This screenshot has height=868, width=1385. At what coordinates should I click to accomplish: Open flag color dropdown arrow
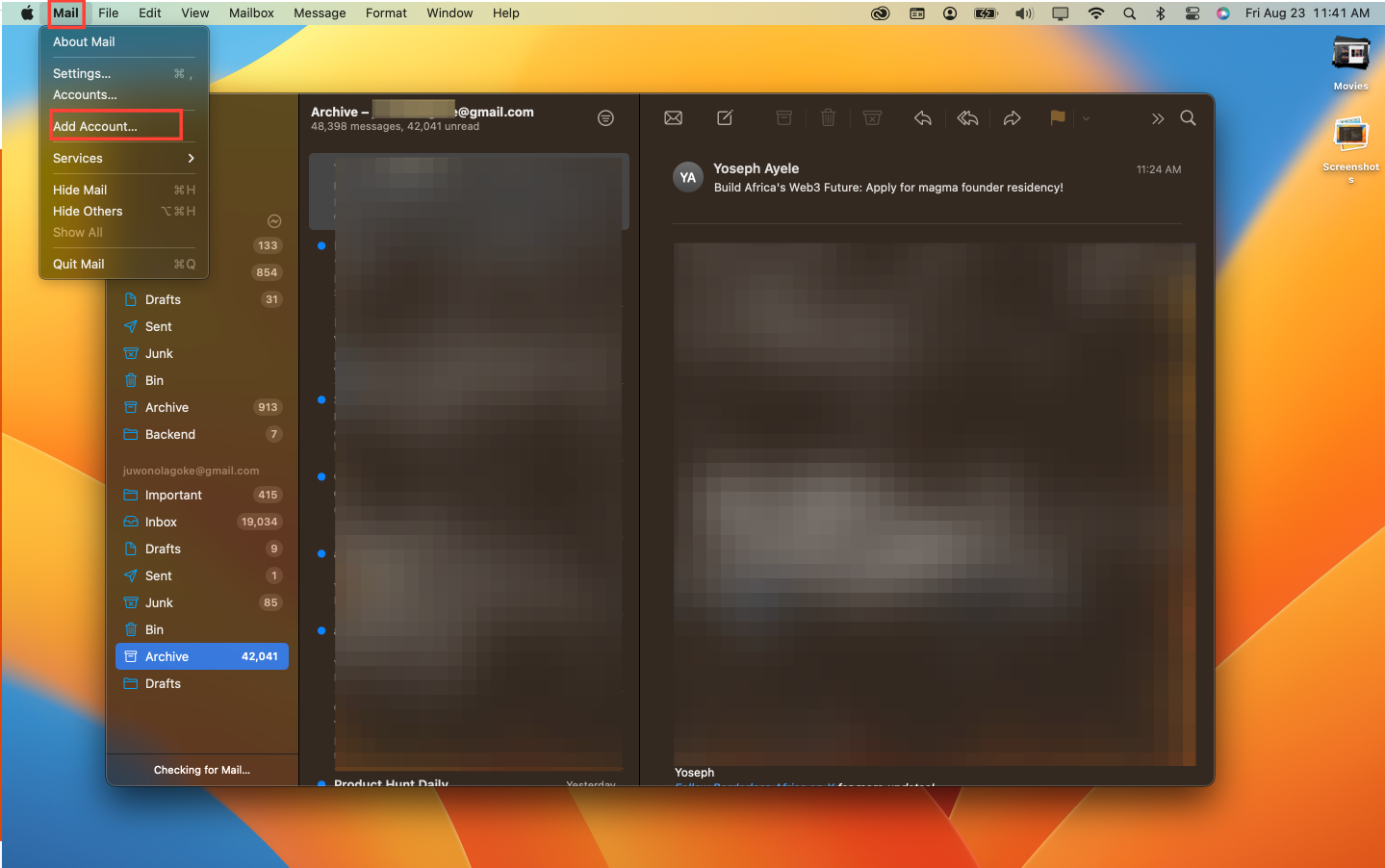[1086, 118]
